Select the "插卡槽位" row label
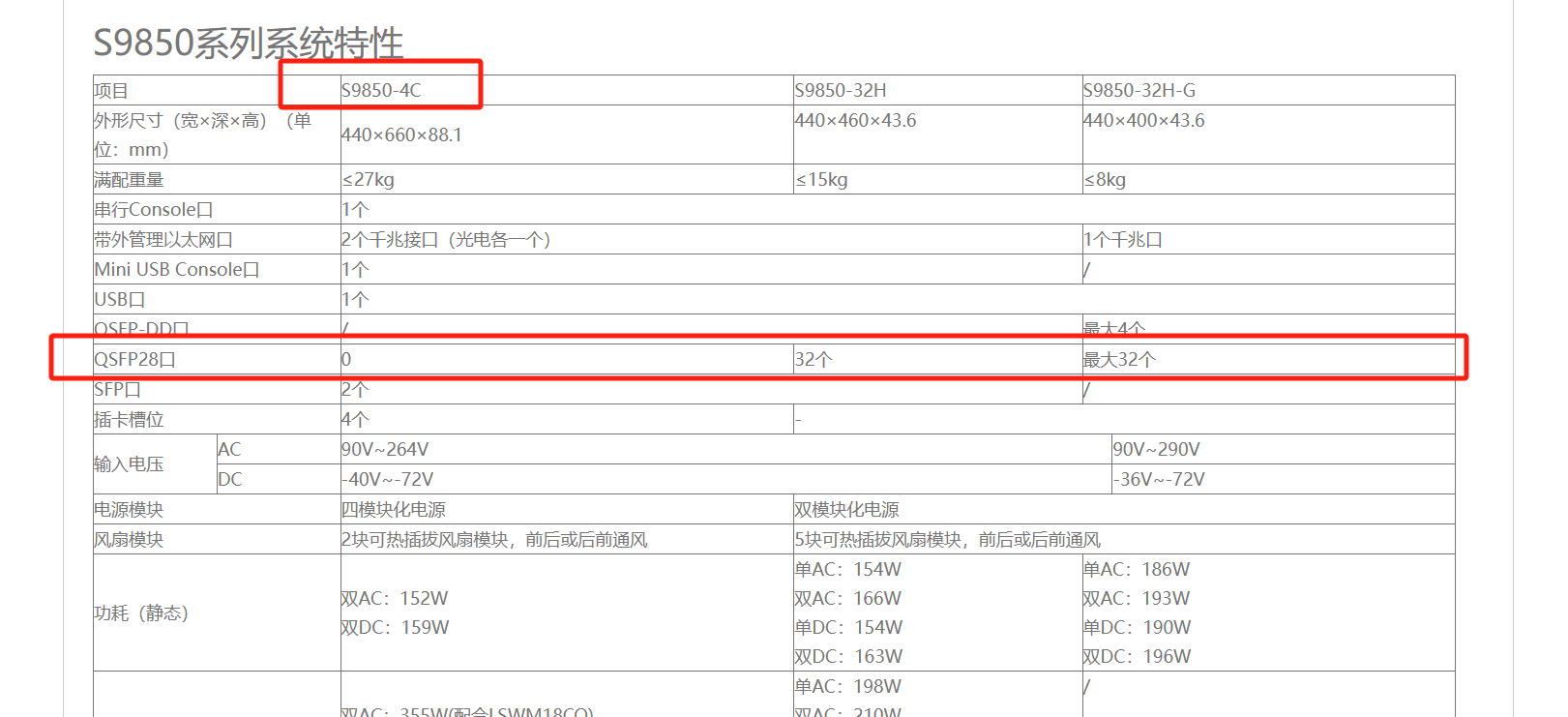The image size is (1568, 717). tap(129, 420)
